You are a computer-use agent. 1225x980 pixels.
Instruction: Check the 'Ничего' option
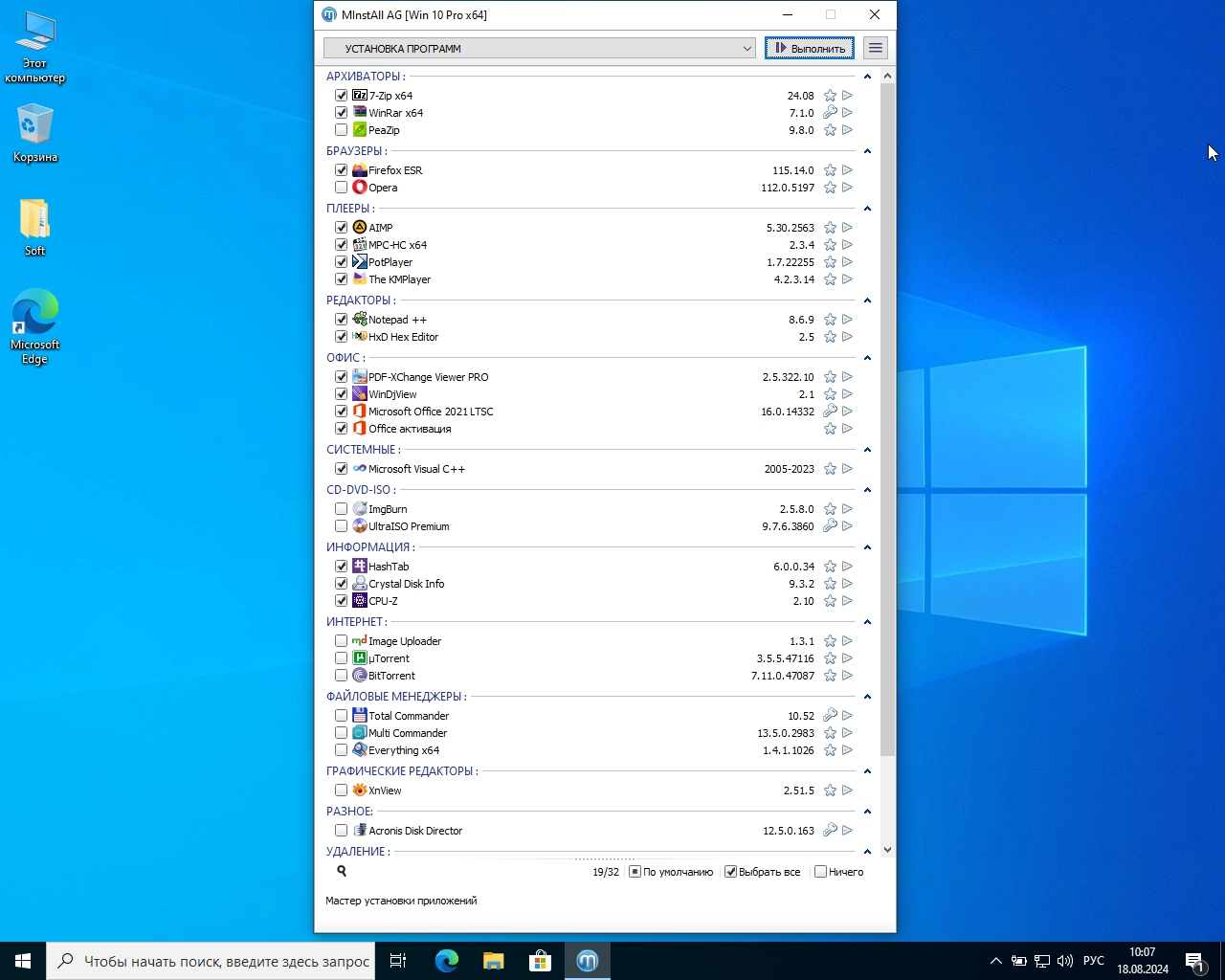click(x=820, y=872)
